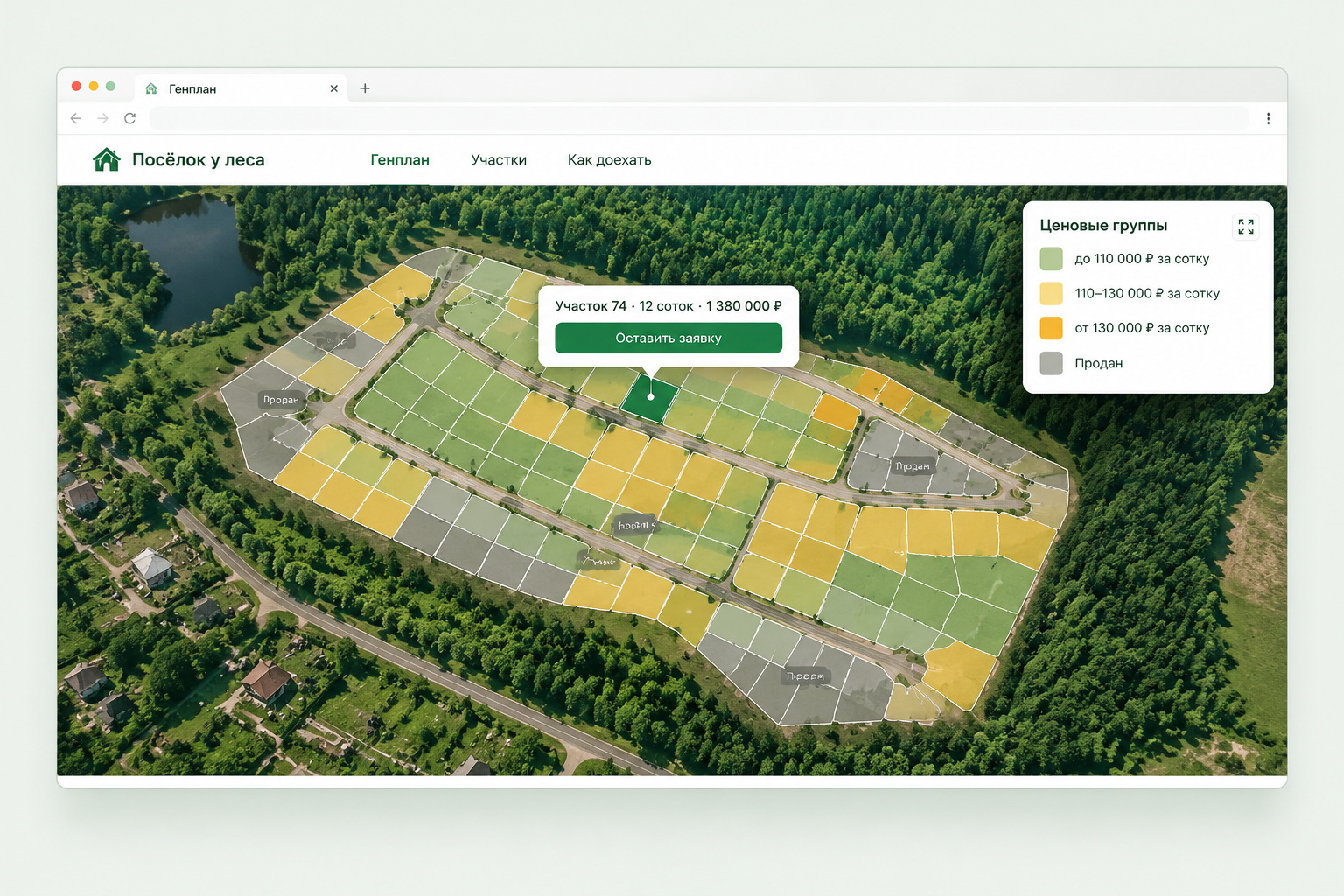1344x896 pixels.
Task: Expand map to fullscreen via legend icon
Action: point(1246,227)
